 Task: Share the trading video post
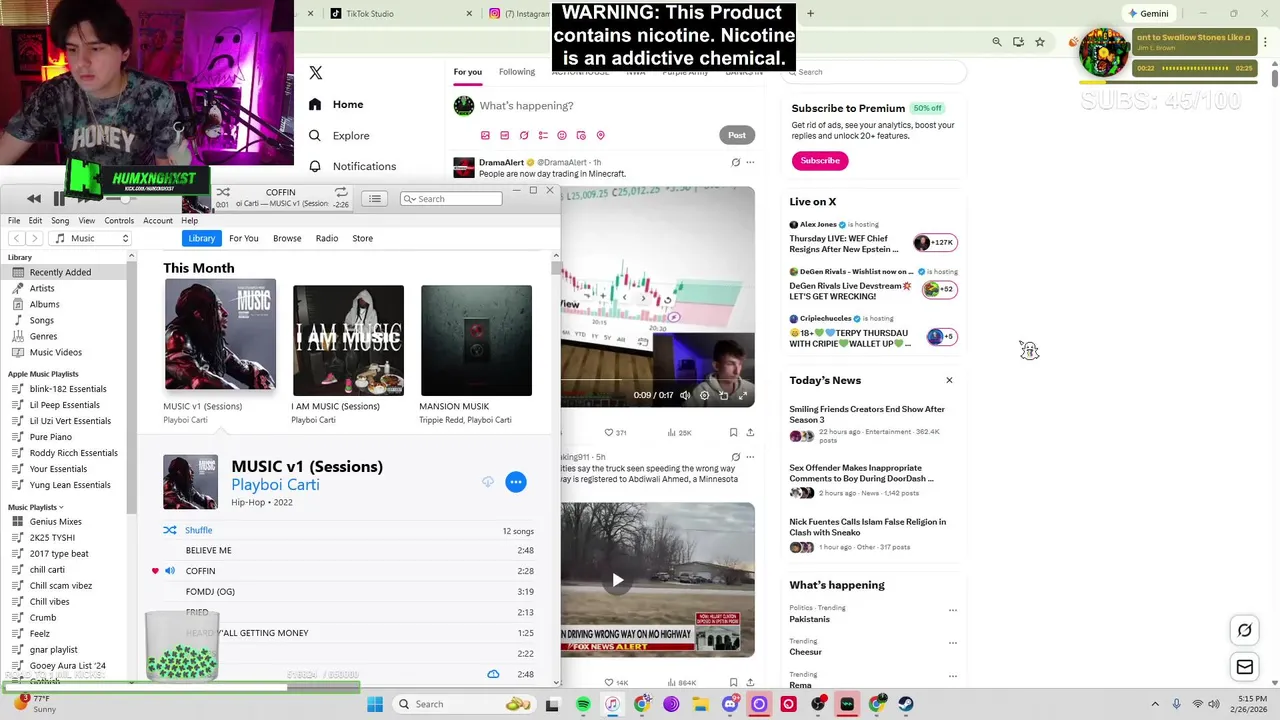750,432
